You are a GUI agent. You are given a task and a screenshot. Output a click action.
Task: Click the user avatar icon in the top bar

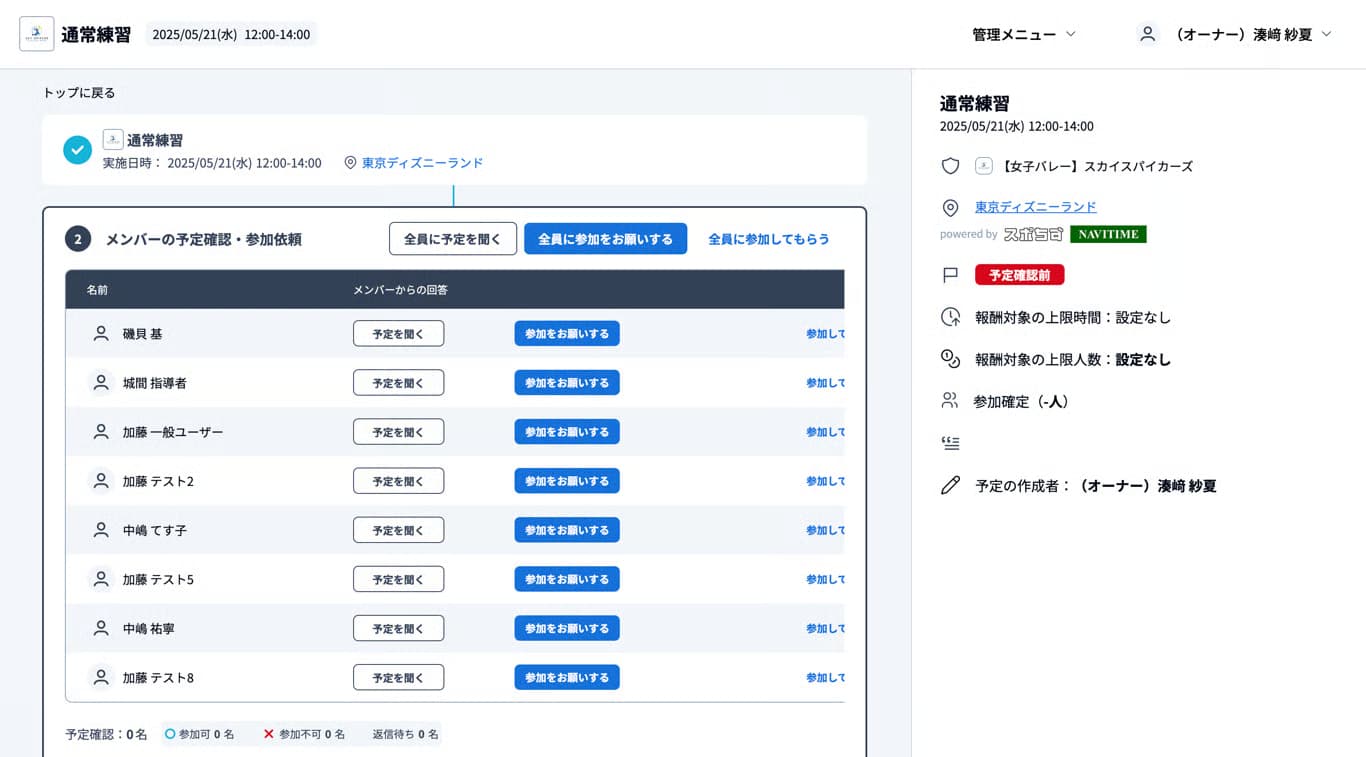coord(1146,33)
